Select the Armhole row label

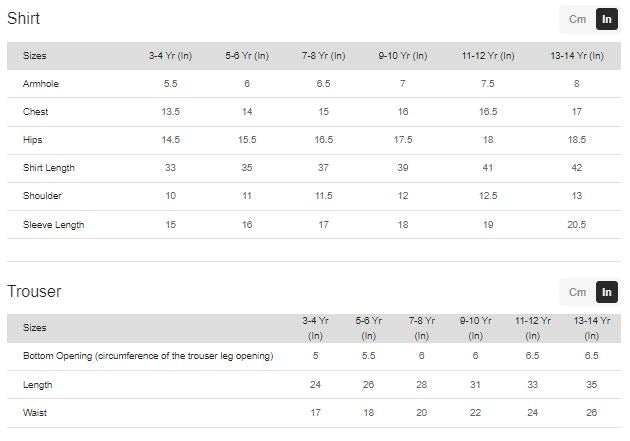39,84
